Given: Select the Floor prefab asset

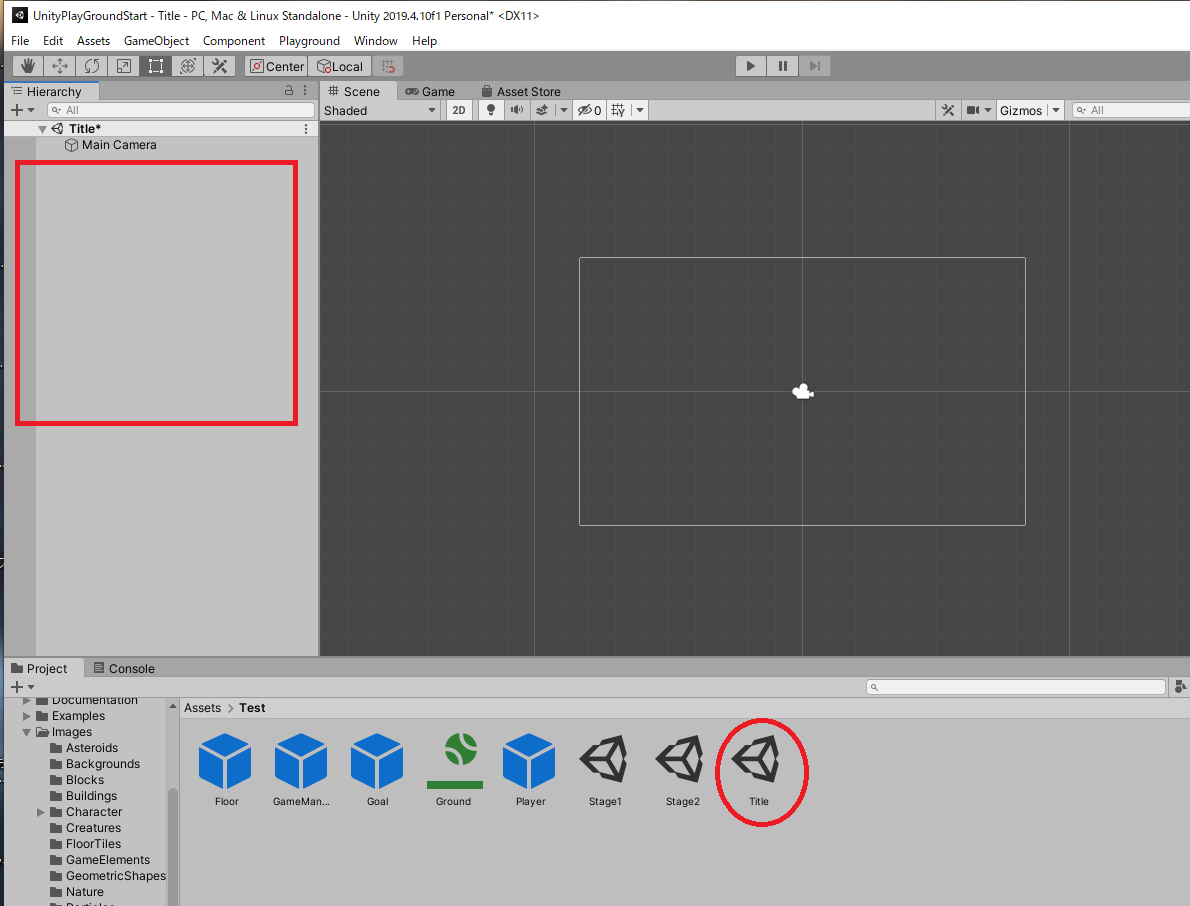Looking at the screenshot, I should click(x=225, y=769).
